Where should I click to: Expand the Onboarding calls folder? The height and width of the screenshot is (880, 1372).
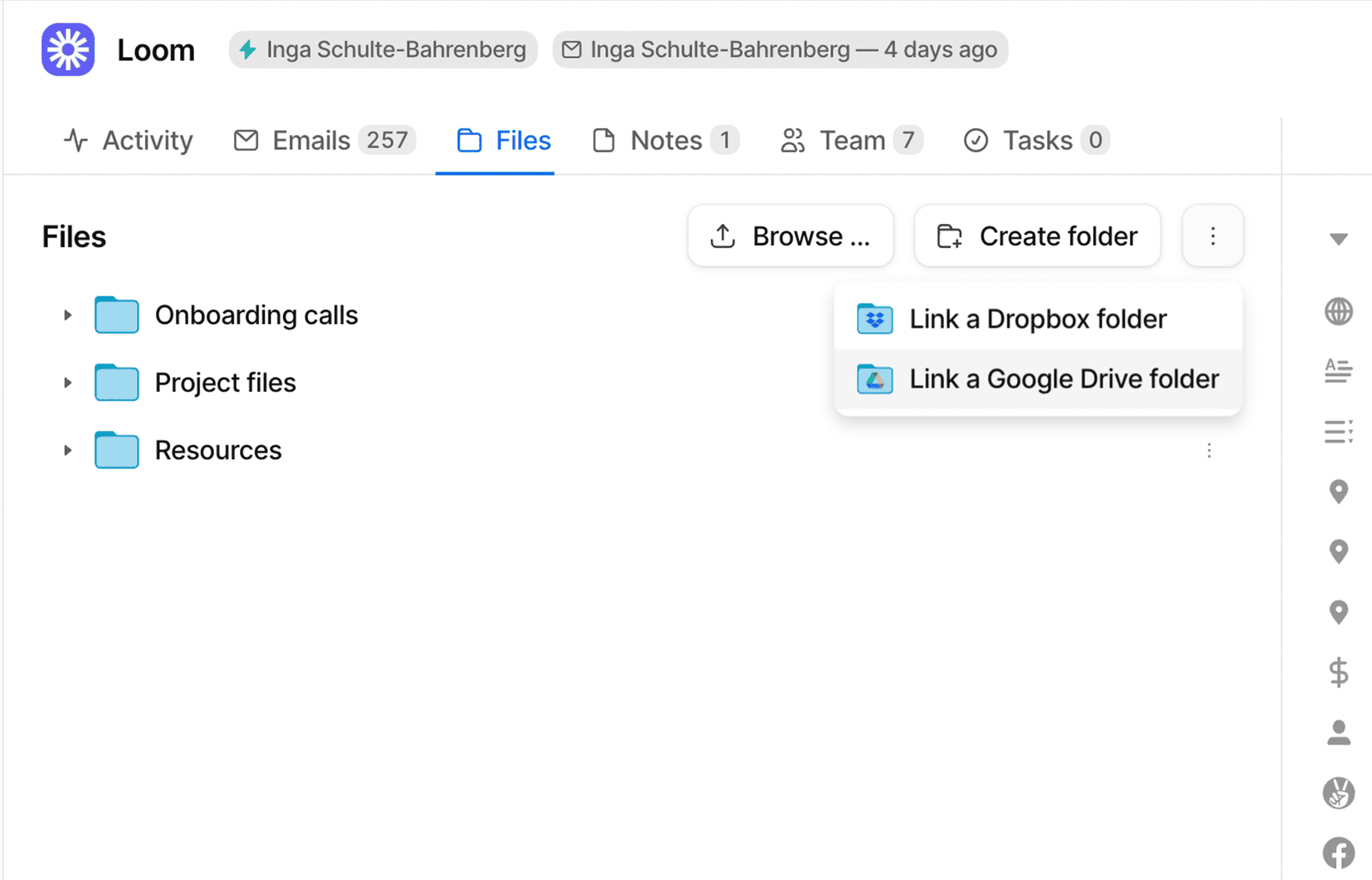coord(68,315)
